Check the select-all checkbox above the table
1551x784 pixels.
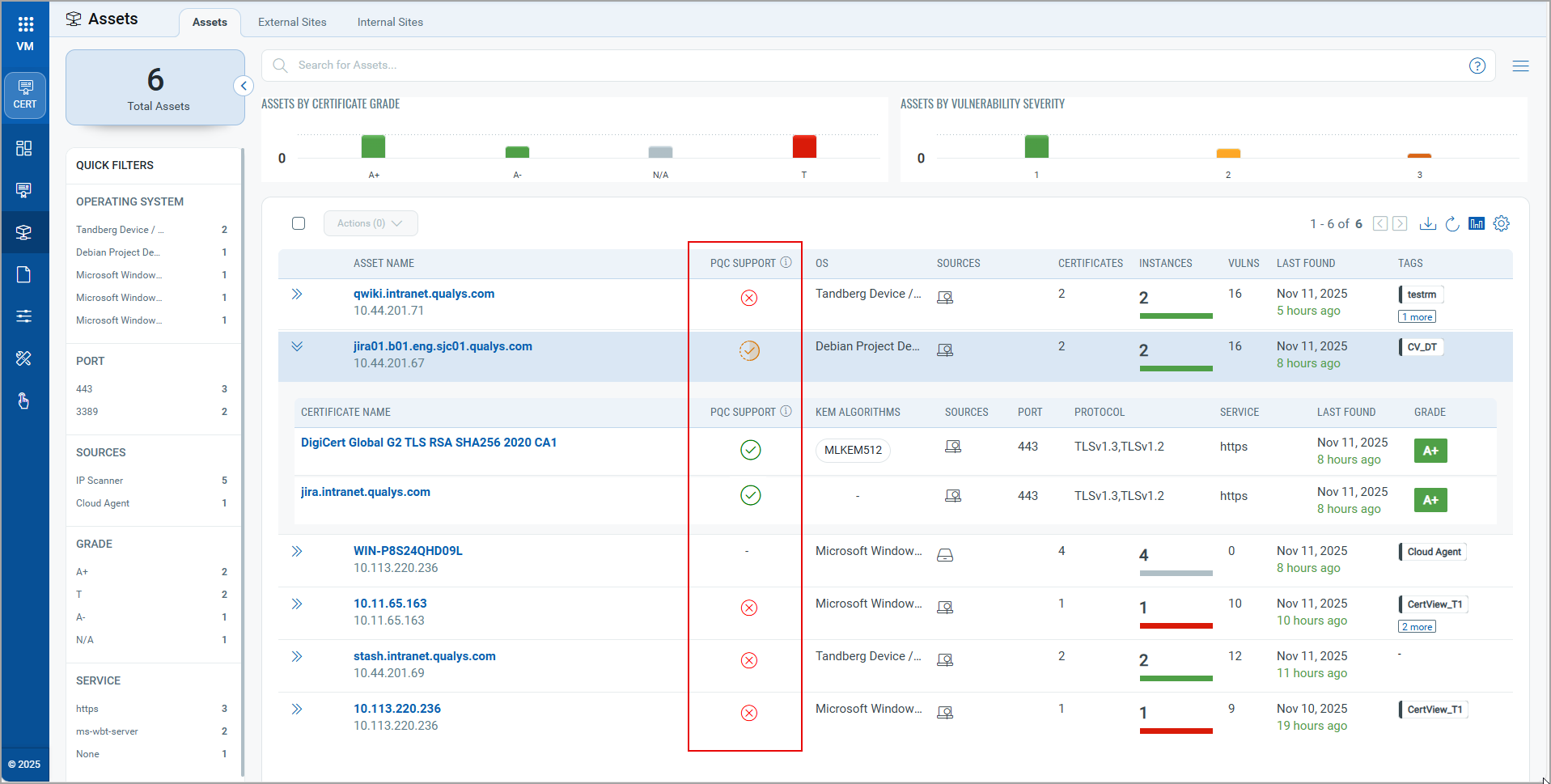click(299, 223)
